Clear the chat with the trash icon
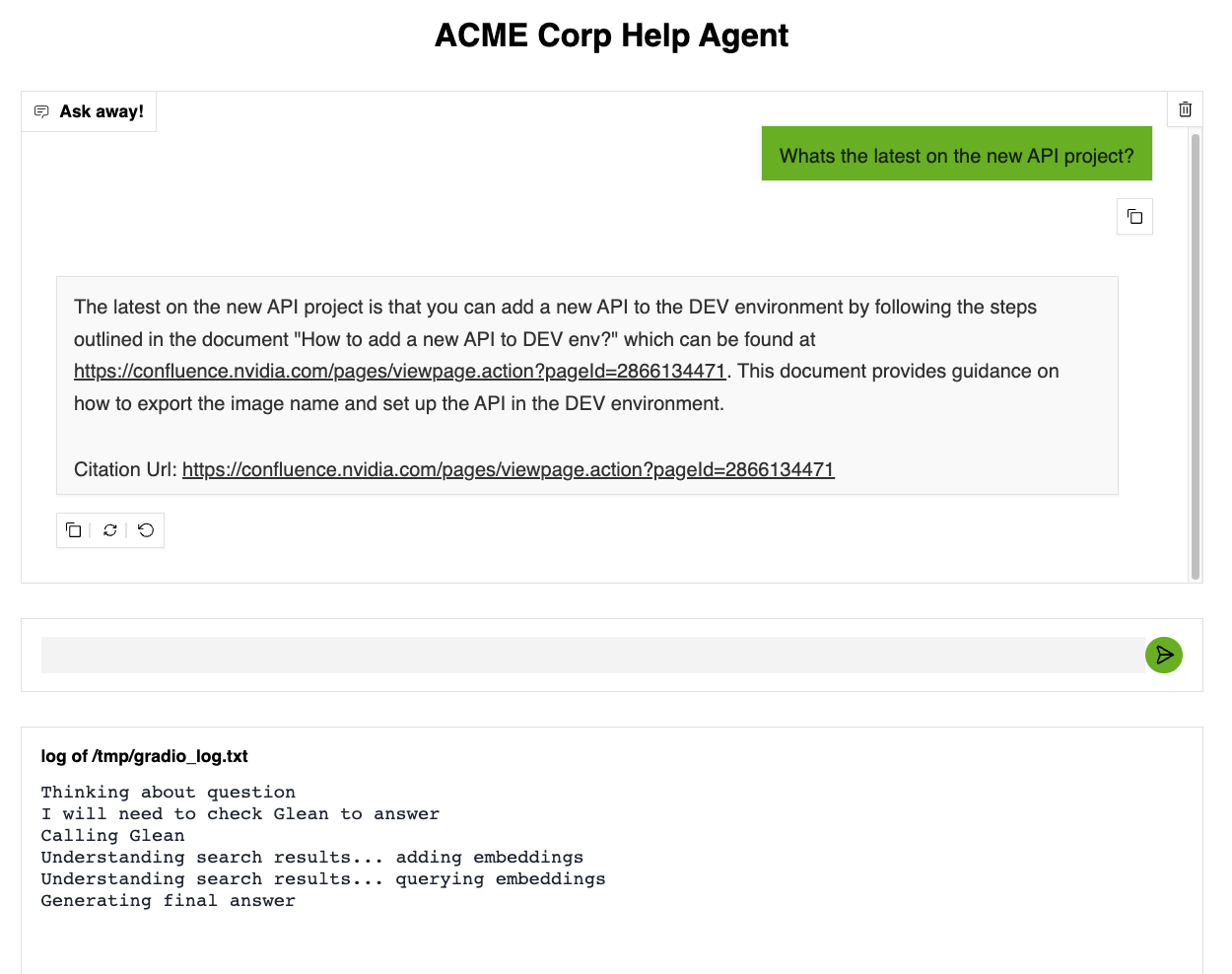 point(1185,109)
